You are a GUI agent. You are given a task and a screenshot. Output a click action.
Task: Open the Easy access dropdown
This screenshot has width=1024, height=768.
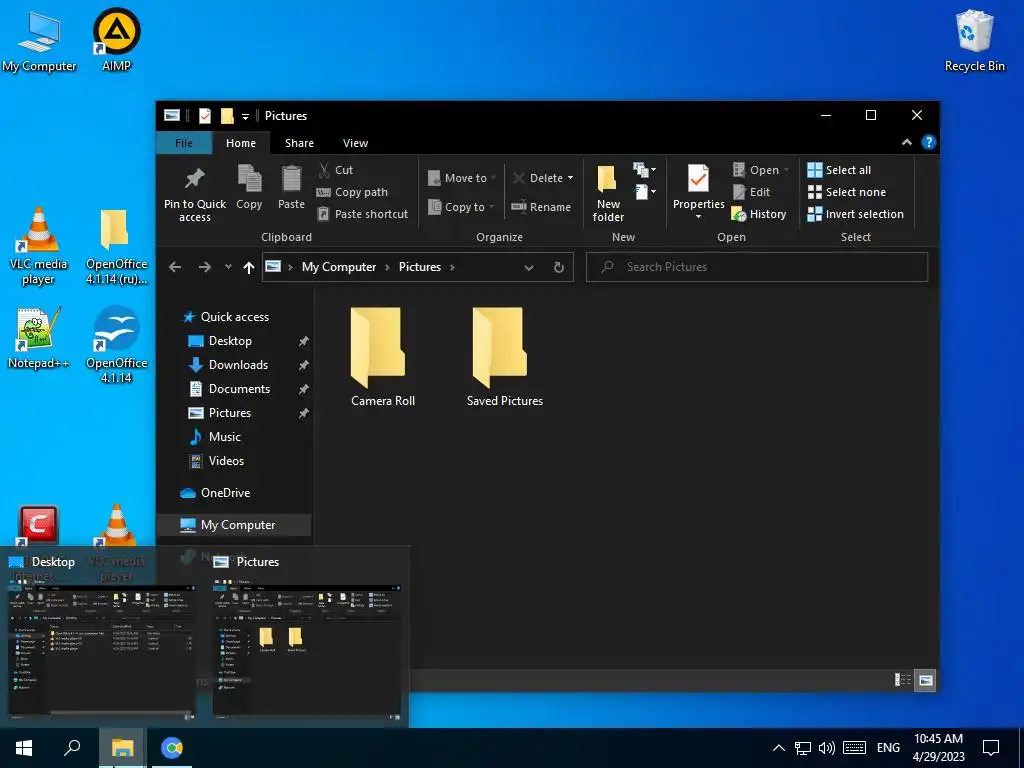coord(644,192)
